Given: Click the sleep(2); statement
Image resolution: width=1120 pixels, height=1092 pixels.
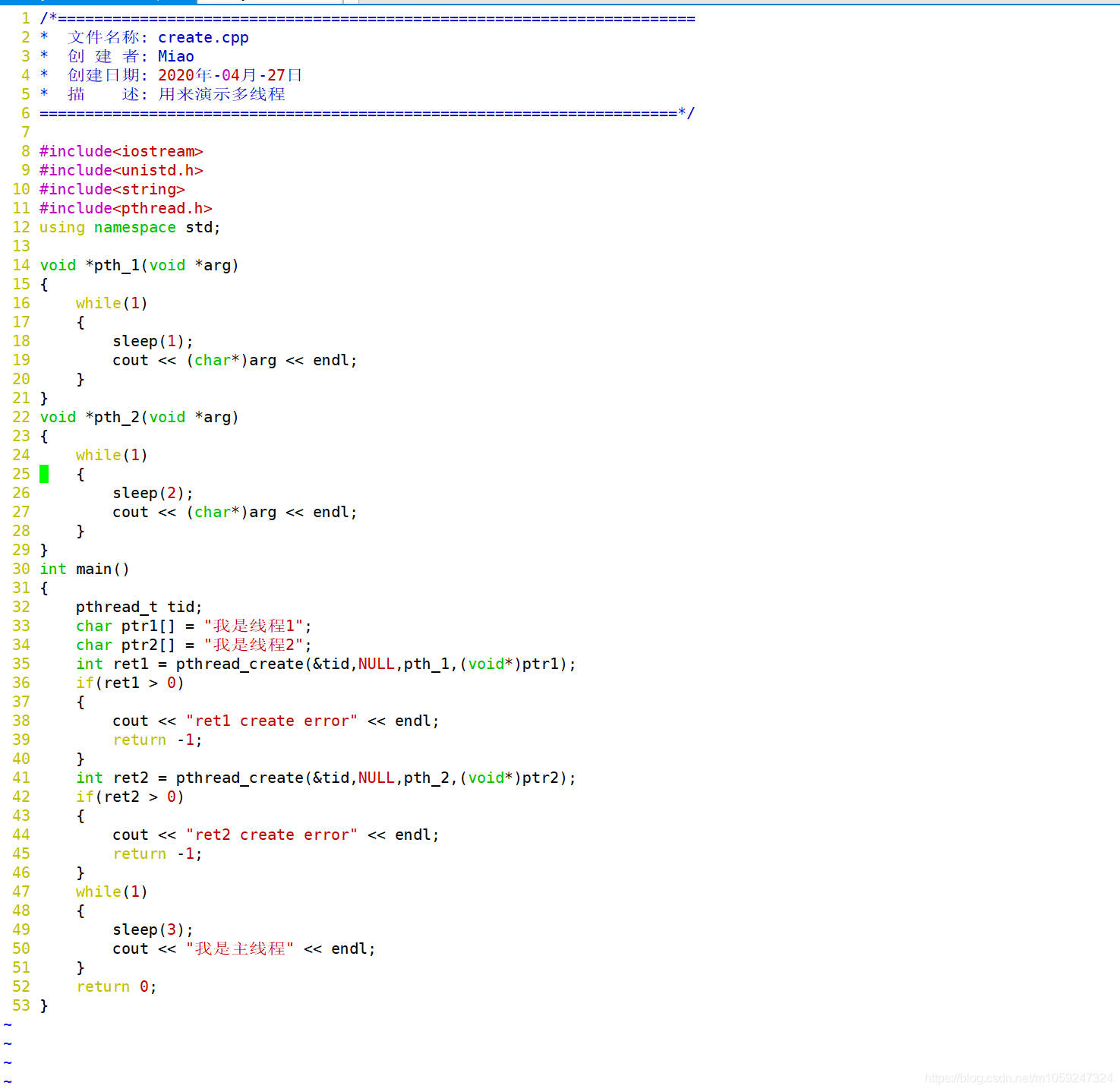Looking at the screenshot, I should click(153, 493).
